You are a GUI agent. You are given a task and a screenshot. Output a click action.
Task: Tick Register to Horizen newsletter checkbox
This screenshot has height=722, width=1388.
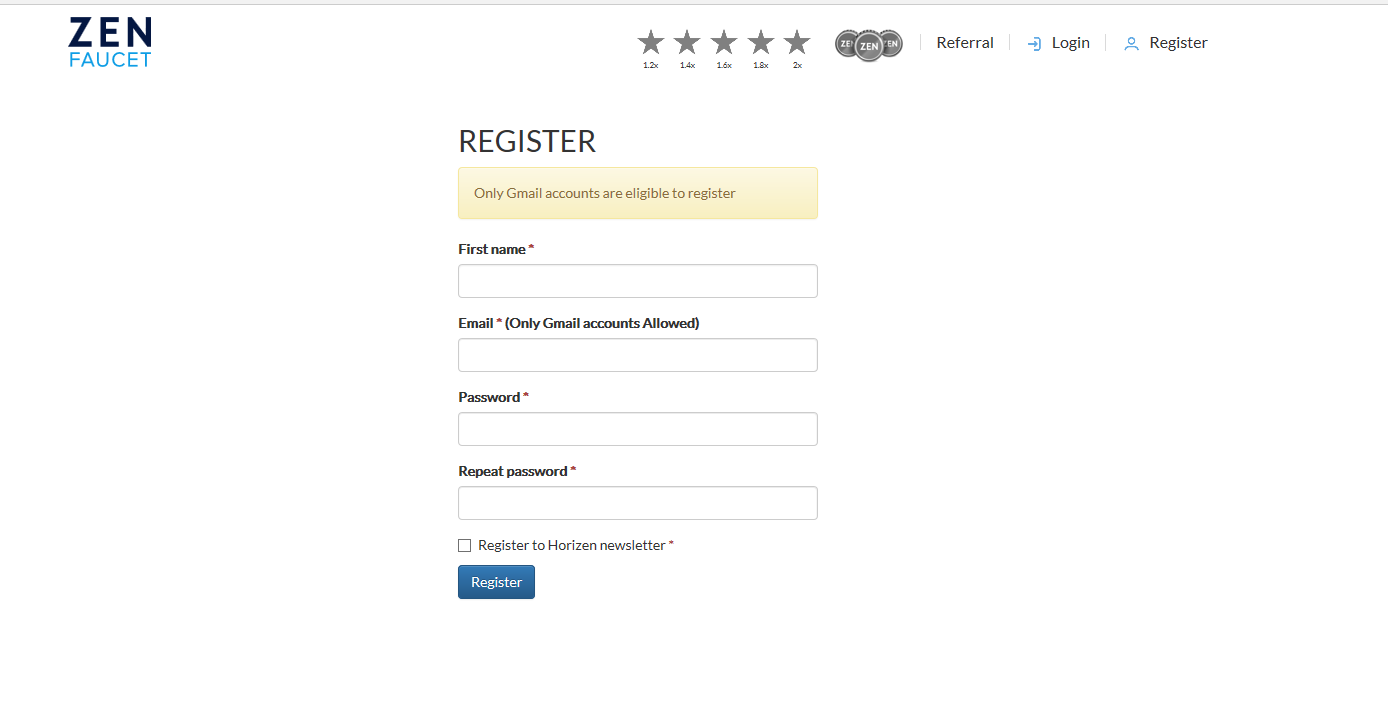pyautogui.click(x=464, y=545)
